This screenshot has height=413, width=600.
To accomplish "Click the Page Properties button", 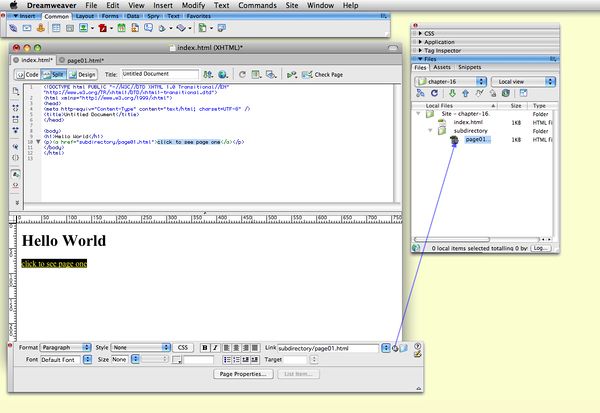I will (x=242, y=373).
